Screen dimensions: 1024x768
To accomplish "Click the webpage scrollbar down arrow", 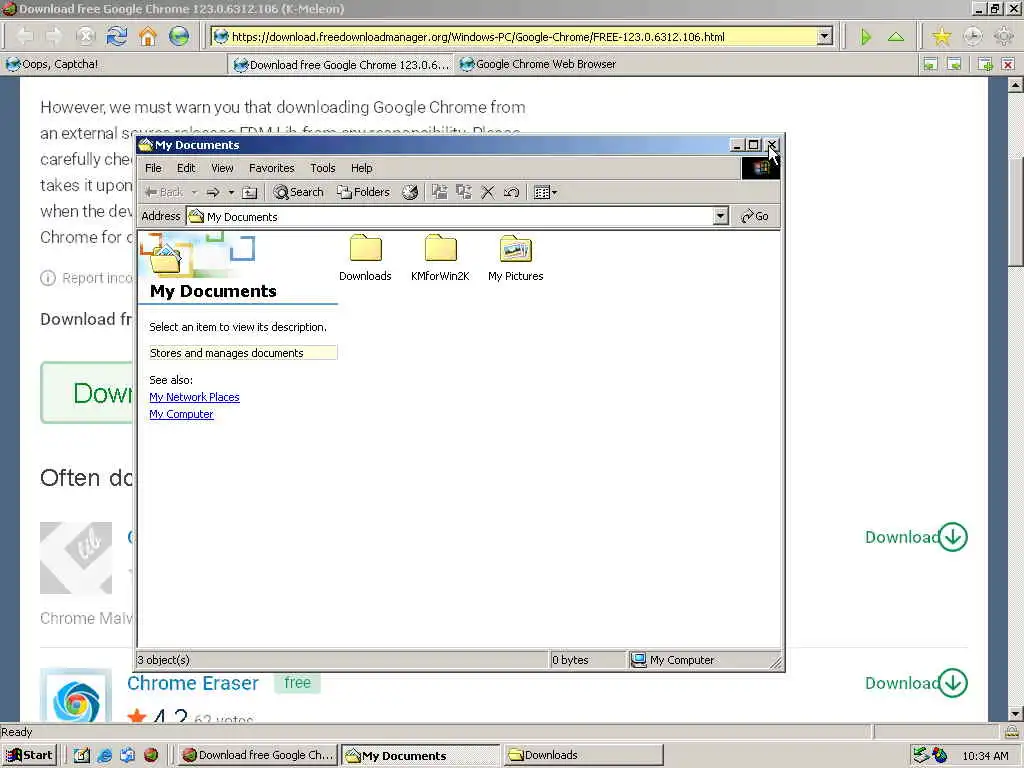I will 1016,713.
